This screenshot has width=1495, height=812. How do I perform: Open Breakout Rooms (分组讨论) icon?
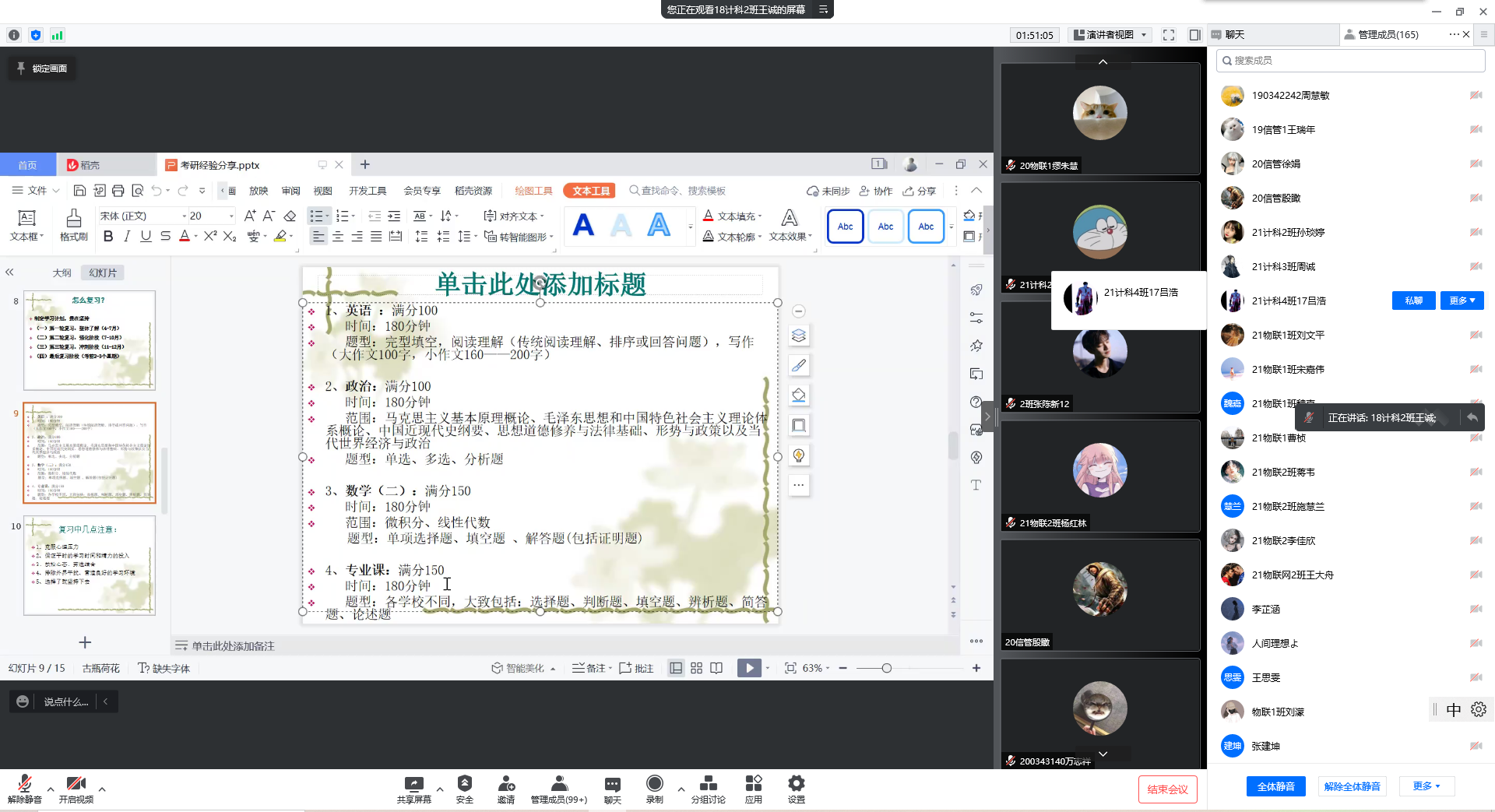pyautogui.click(x=708, y=784)
